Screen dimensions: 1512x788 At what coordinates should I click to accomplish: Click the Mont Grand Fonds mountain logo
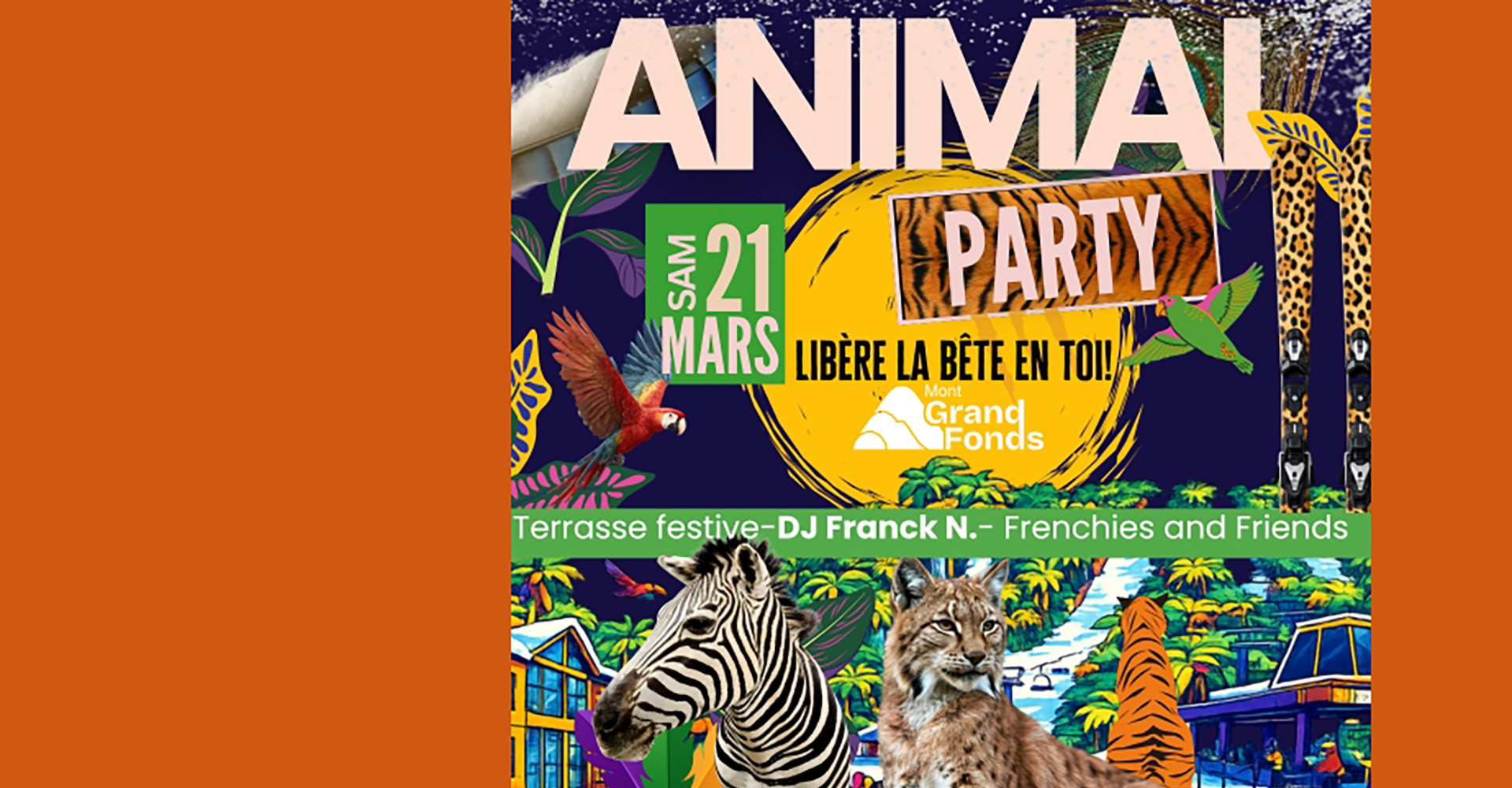pos(949,418)
